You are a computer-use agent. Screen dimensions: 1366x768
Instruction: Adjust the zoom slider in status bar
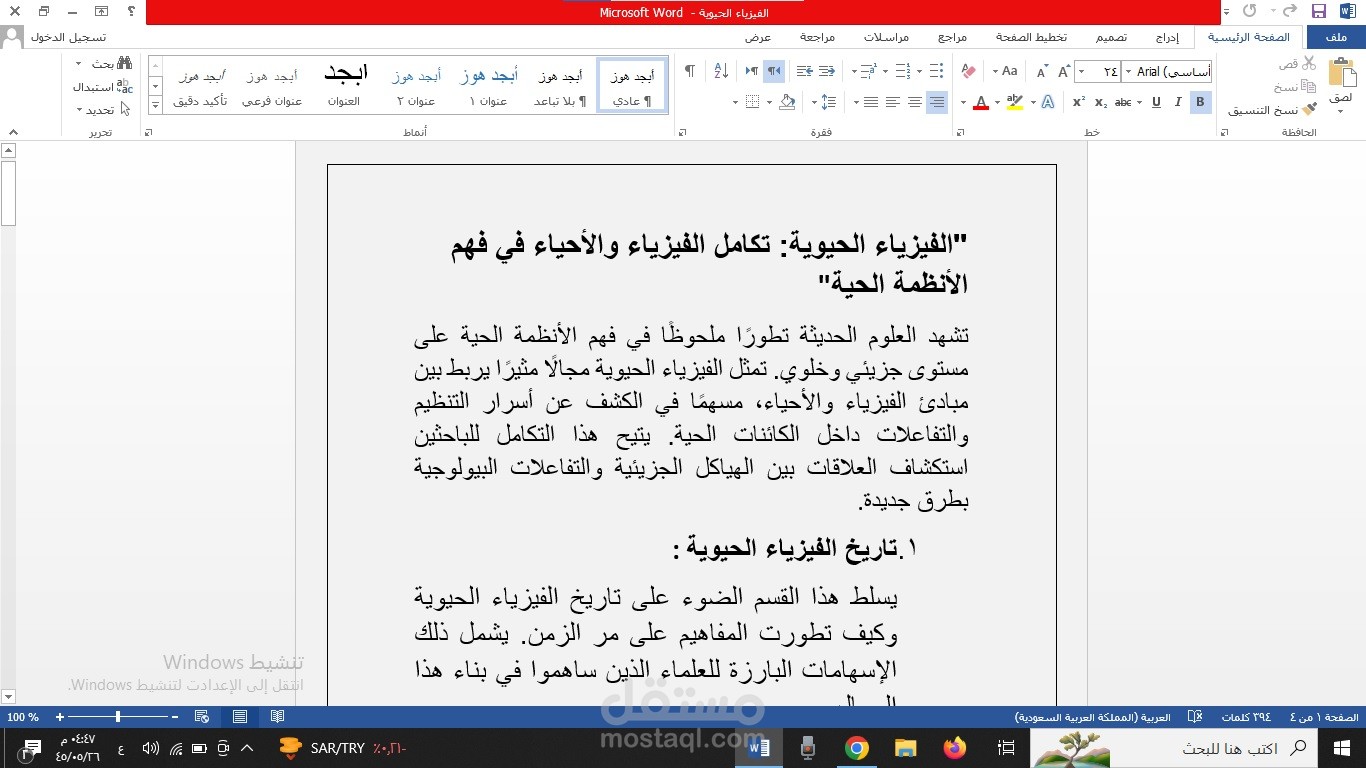118,717
